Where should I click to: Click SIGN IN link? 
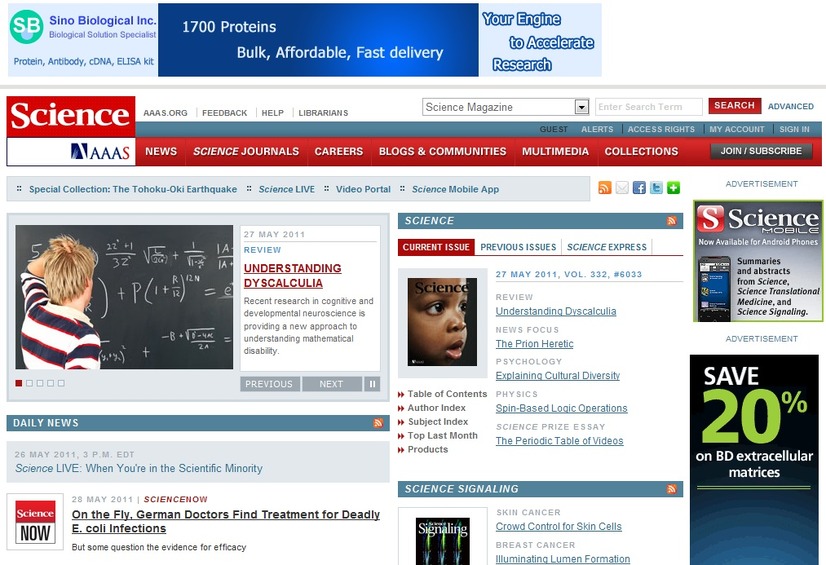(794, 129)
